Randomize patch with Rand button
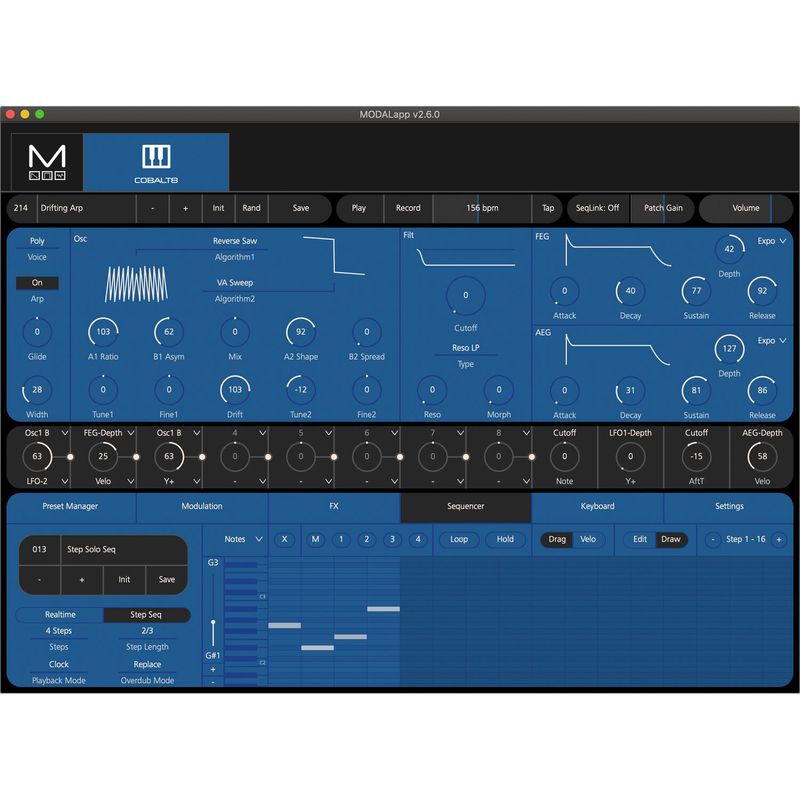Screen dimensions: 800x800 pyautogui.click(x=252, y=208)
